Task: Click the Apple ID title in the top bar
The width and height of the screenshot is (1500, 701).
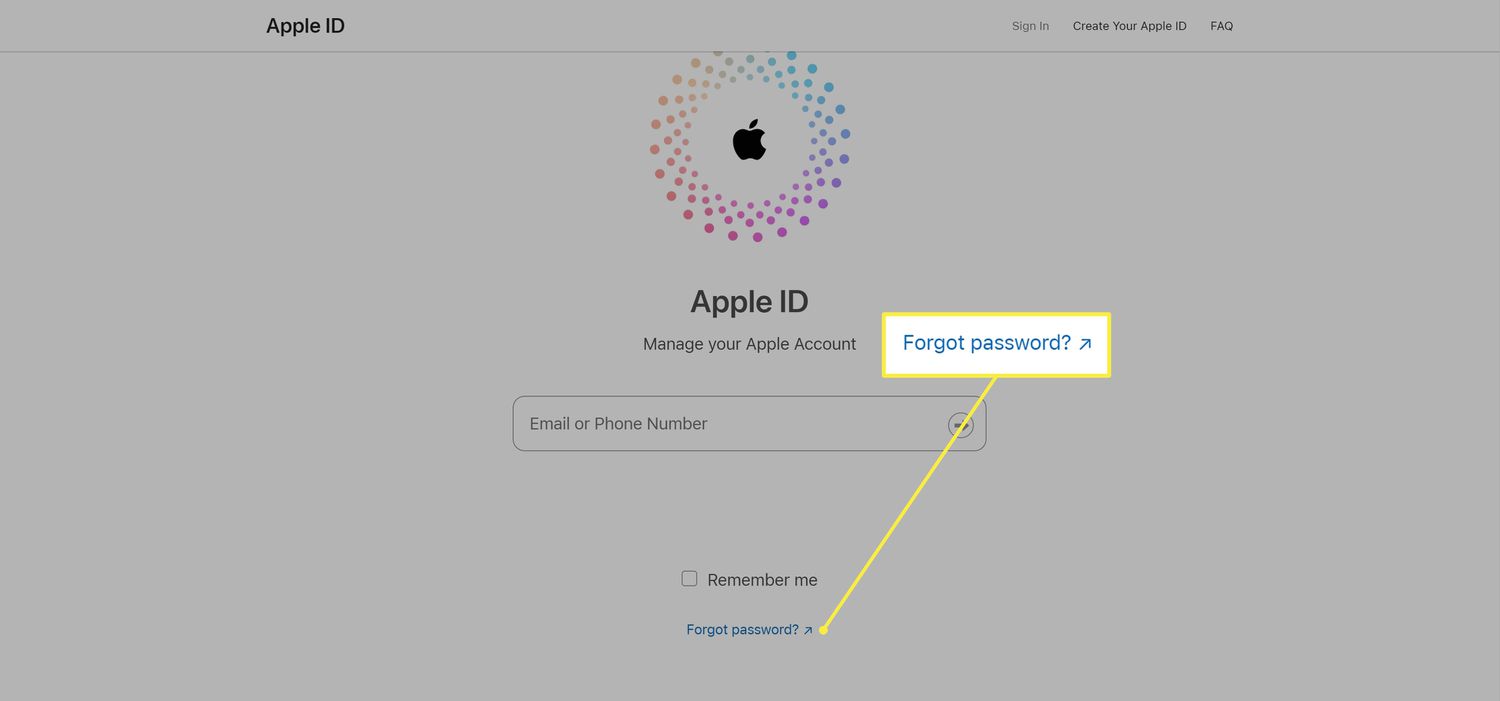Action: pyautogui.click(x=305, y=26)
